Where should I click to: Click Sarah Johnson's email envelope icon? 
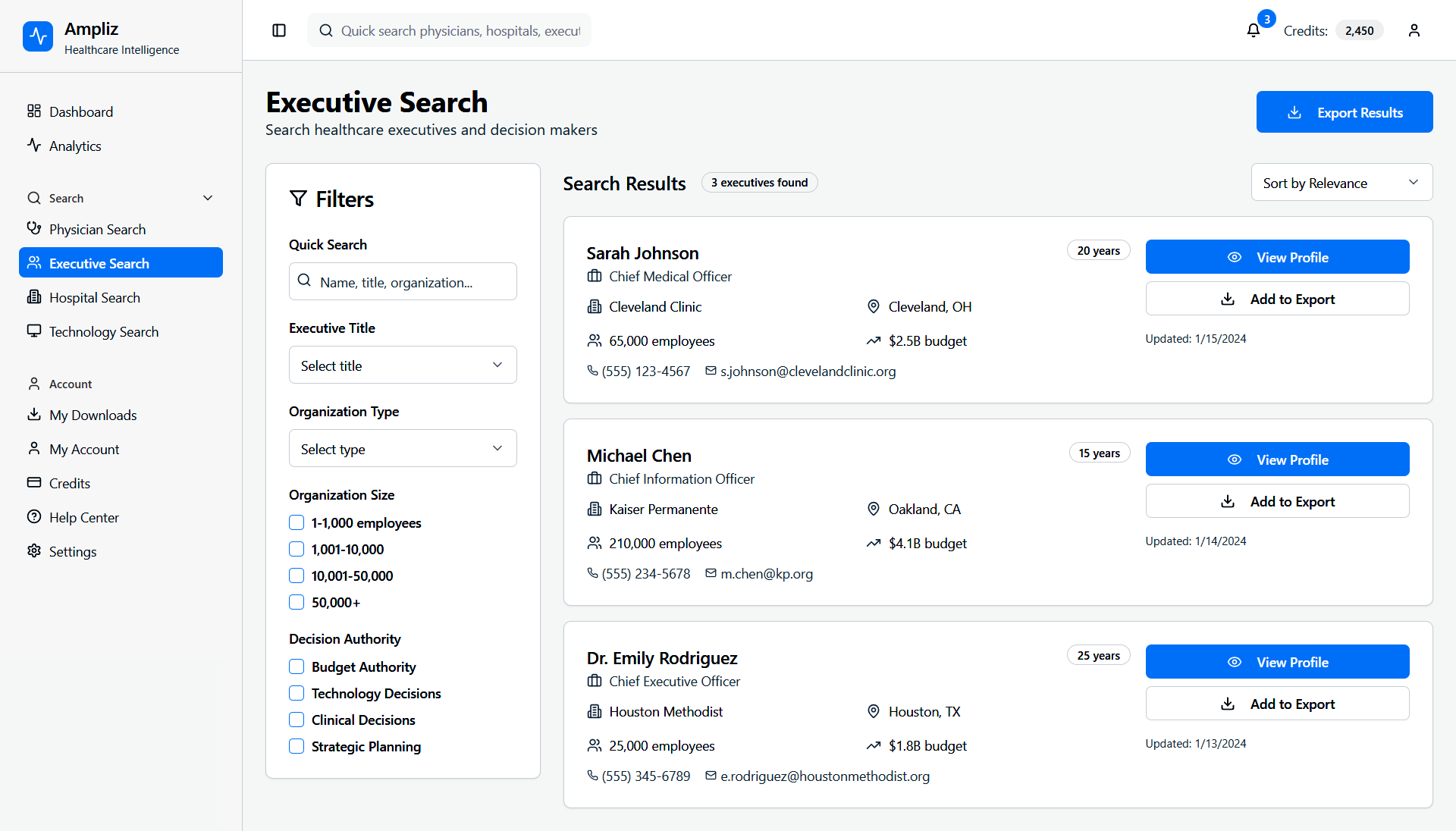711,371
